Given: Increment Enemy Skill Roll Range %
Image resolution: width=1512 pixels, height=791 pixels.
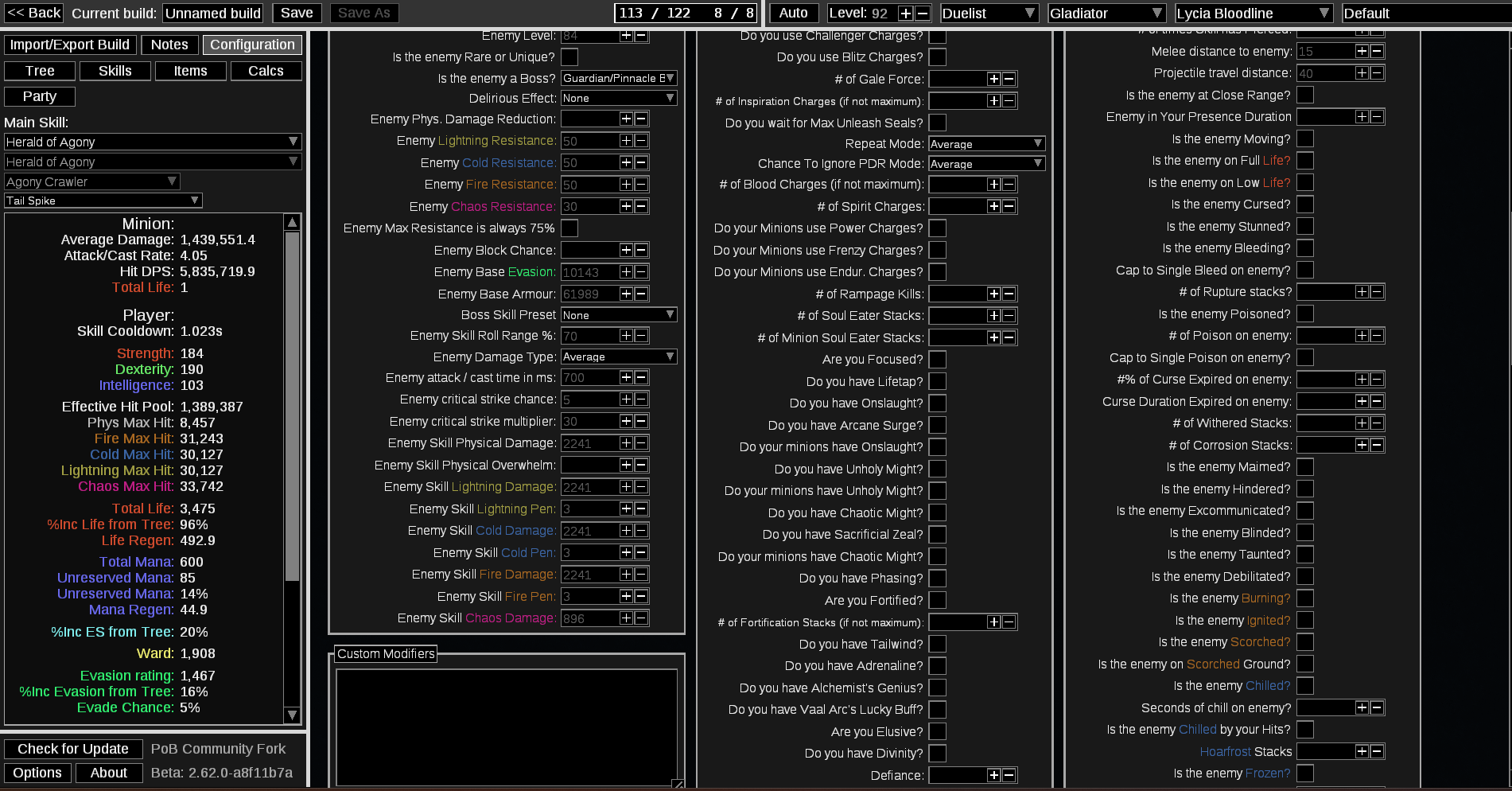Looking at the screenshot, I should 627,336.
